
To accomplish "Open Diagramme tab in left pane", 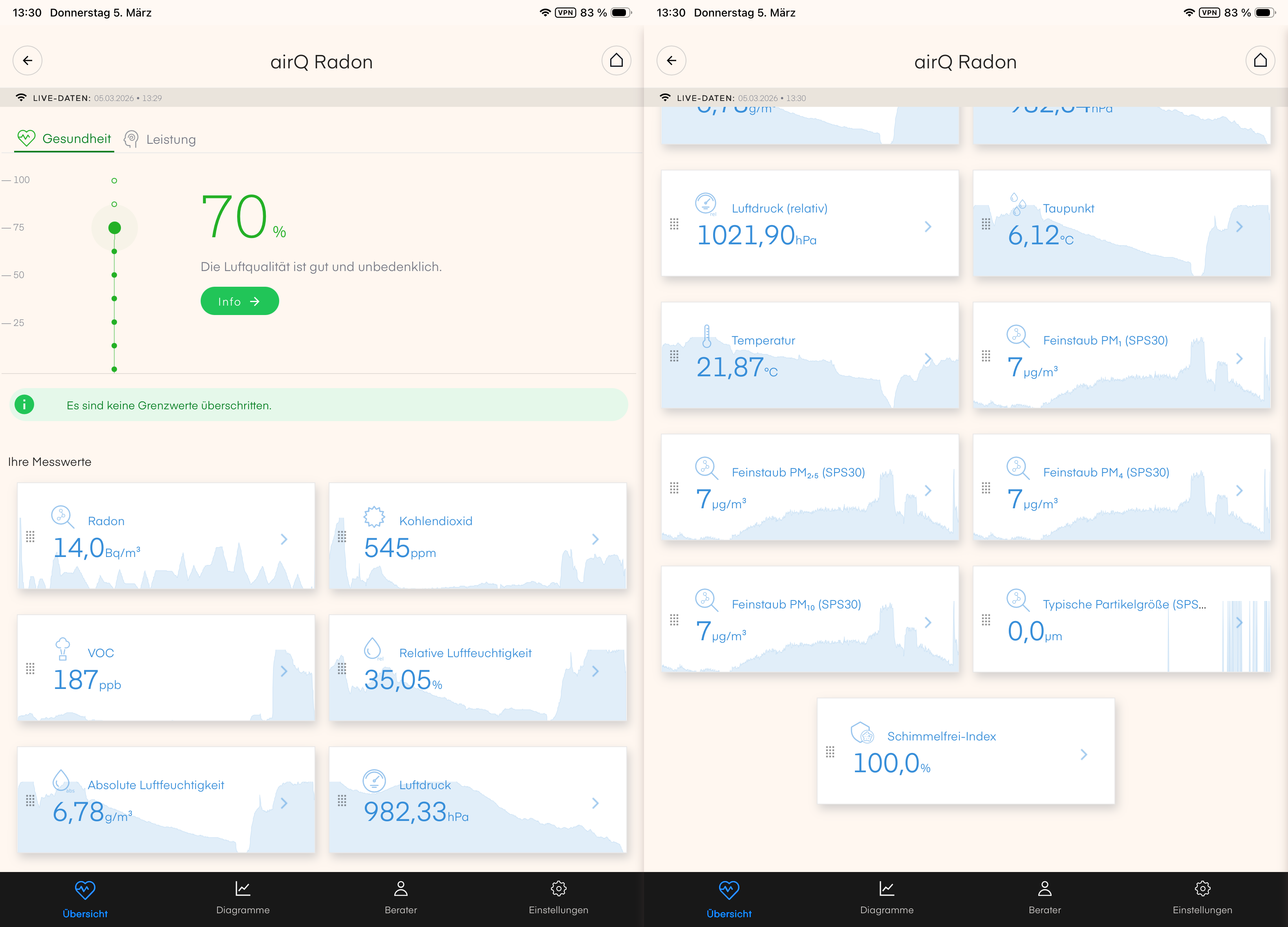I will pos(243,898).
